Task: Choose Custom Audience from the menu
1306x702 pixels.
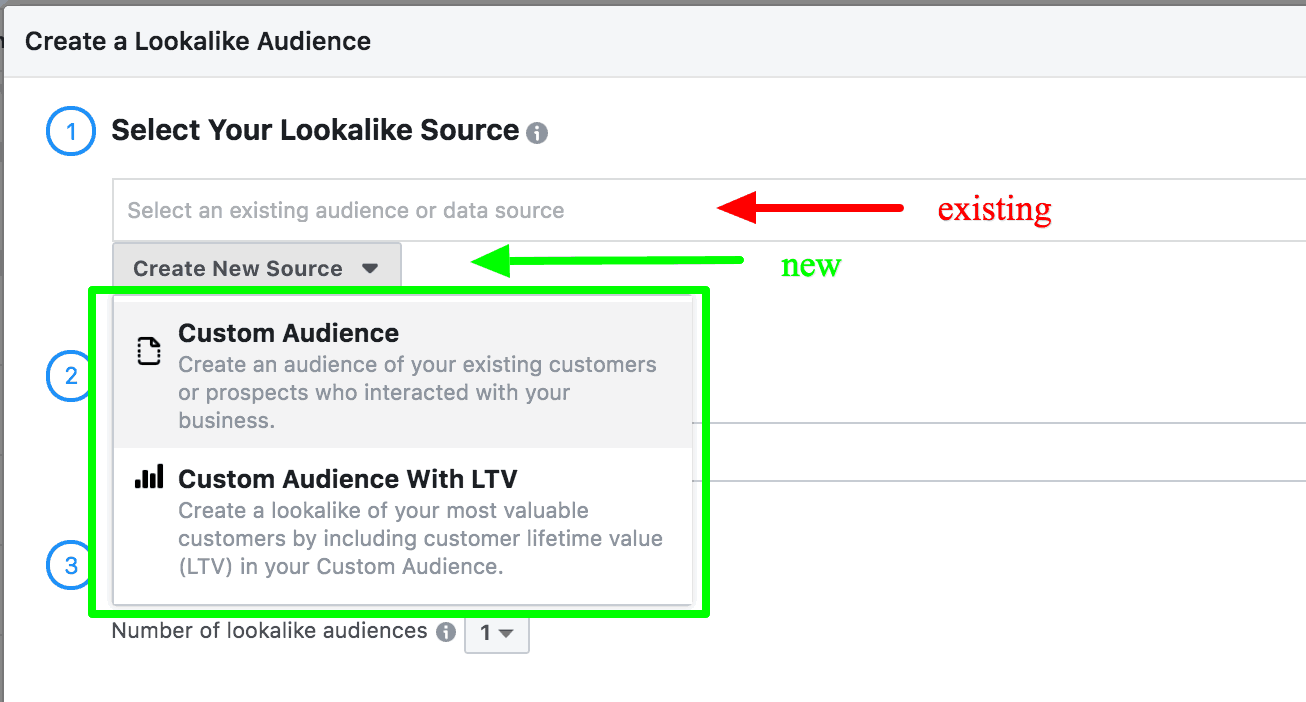Action: point(403,374)
